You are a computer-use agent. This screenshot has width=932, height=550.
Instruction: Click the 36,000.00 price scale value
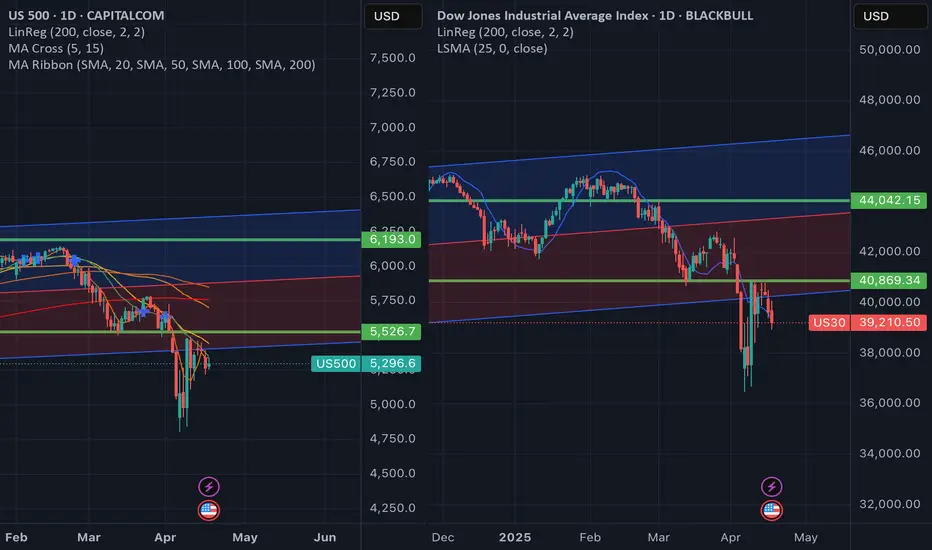(890, 403)
